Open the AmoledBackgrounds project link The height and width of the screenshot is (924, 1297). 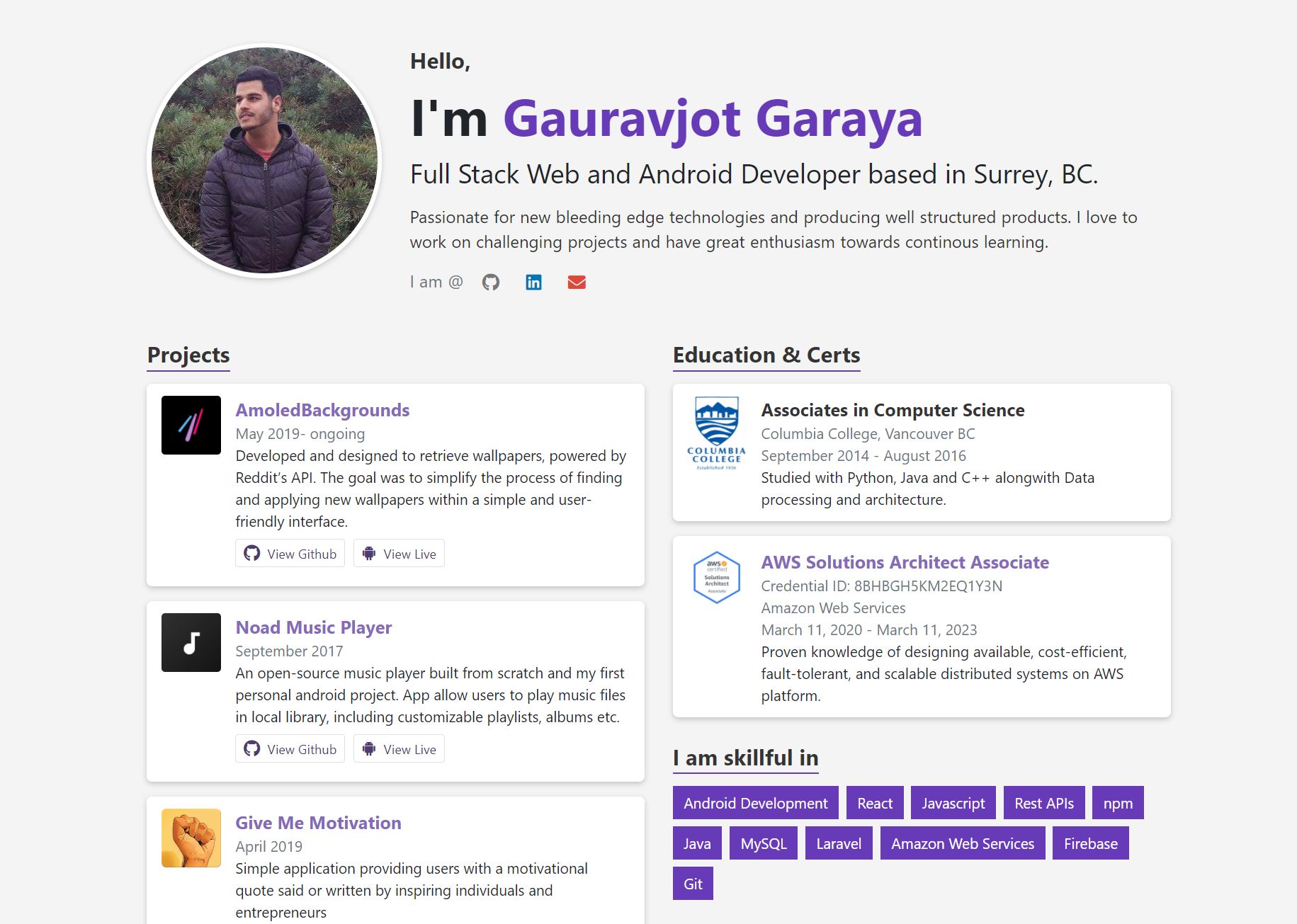click(x=322, y=410)
